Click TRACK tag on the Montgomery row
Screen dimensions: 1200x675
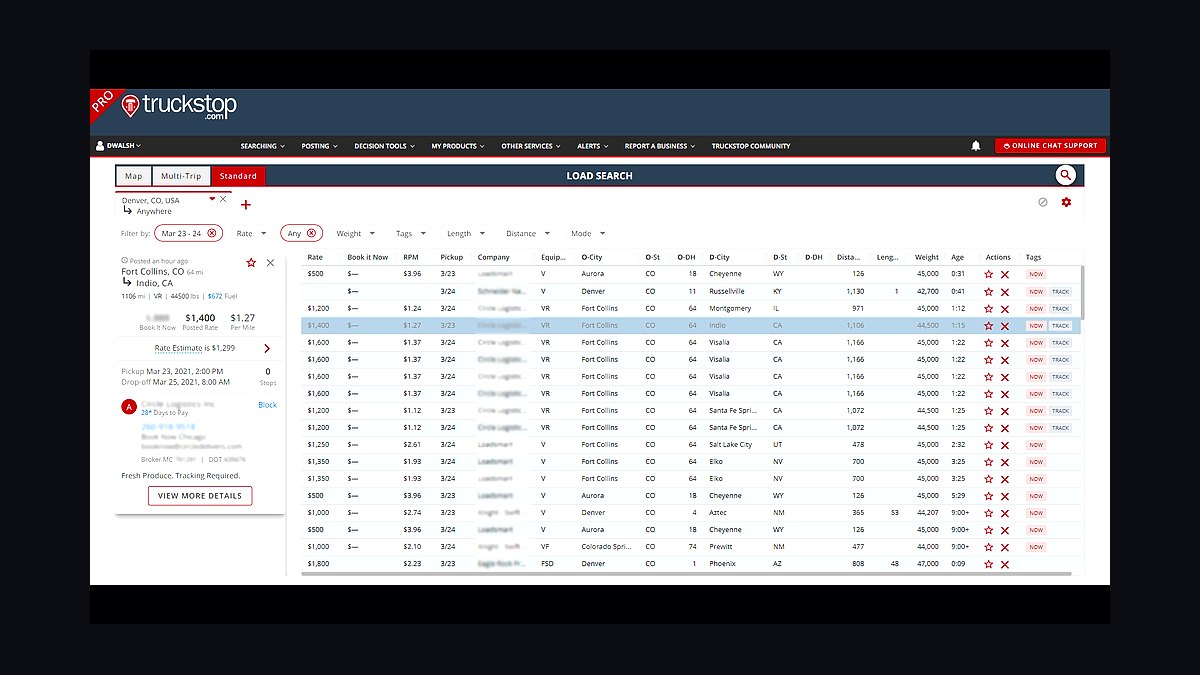tap(1060, 308)
